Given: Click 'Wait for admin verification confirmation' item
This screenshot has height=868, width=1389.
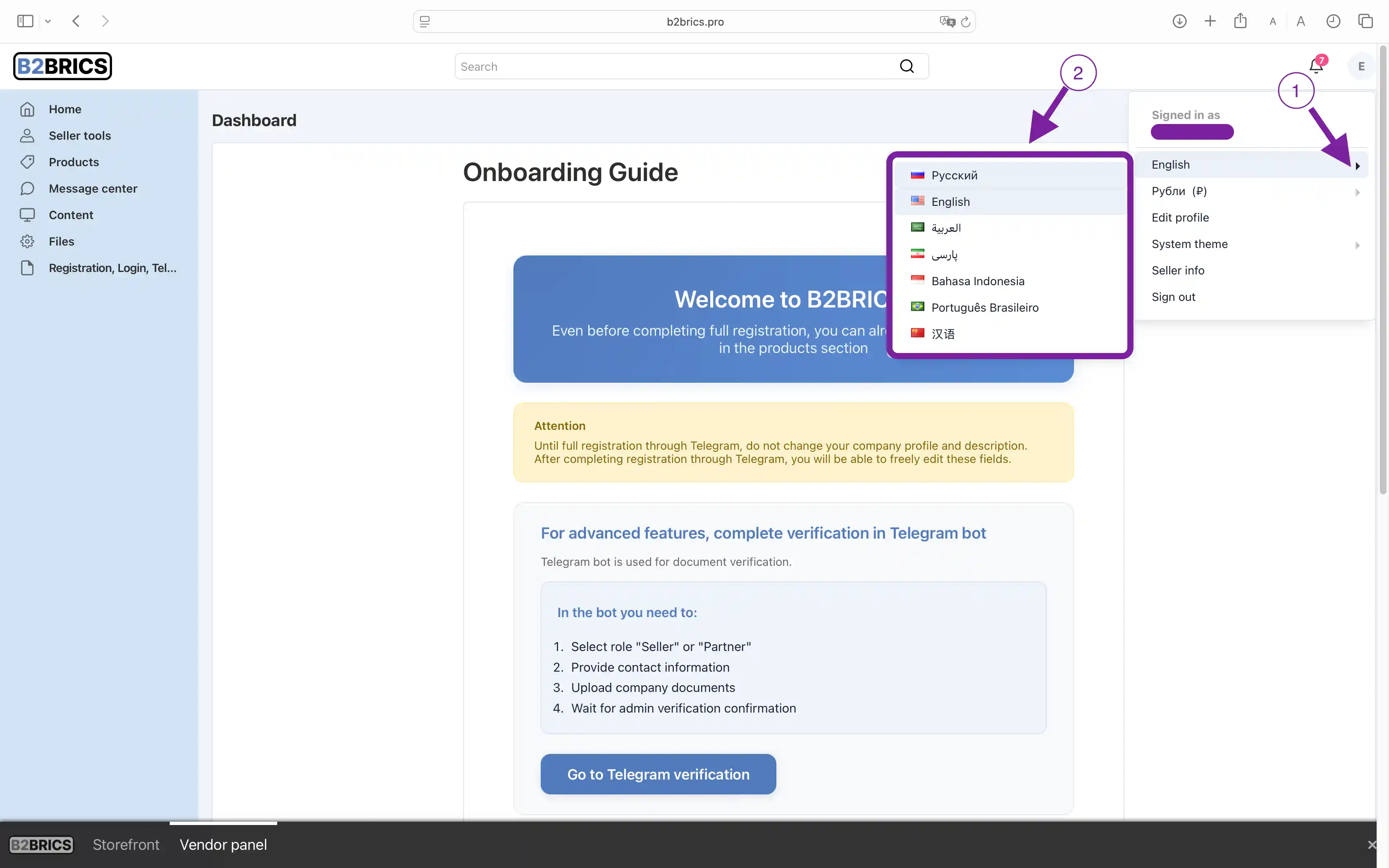Looking at the screenshot, I should 684,708.
